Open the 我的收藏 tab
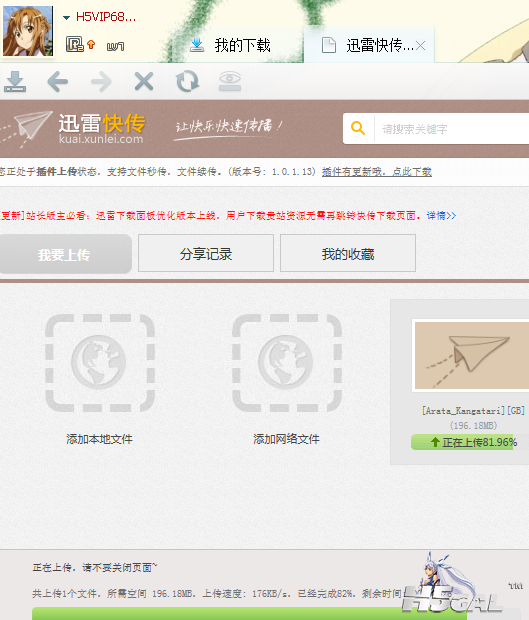 pyautogui.click(x=348, y=253)
